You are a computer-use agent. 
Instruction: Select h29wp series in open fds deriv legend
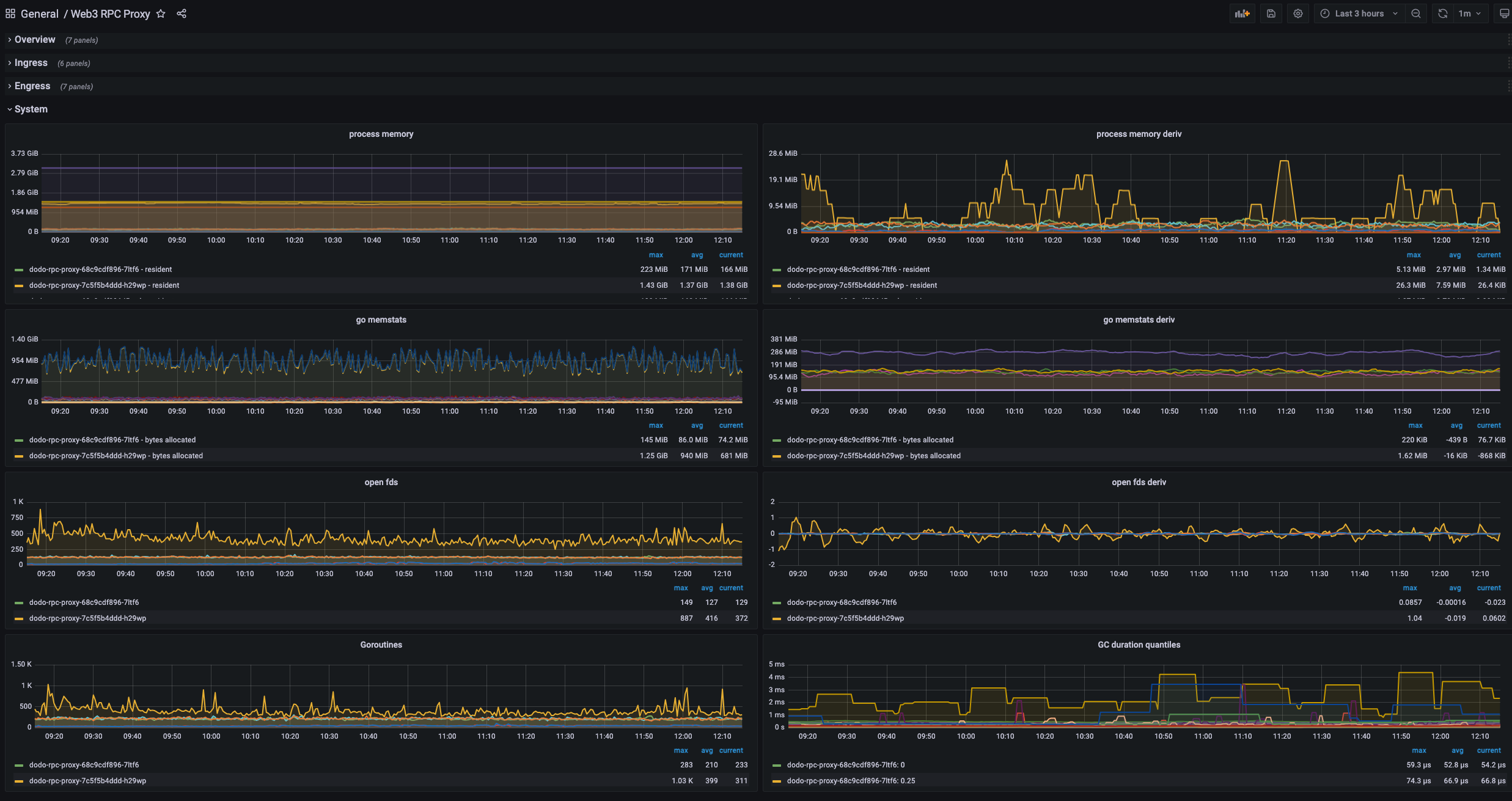pos(845,618)
